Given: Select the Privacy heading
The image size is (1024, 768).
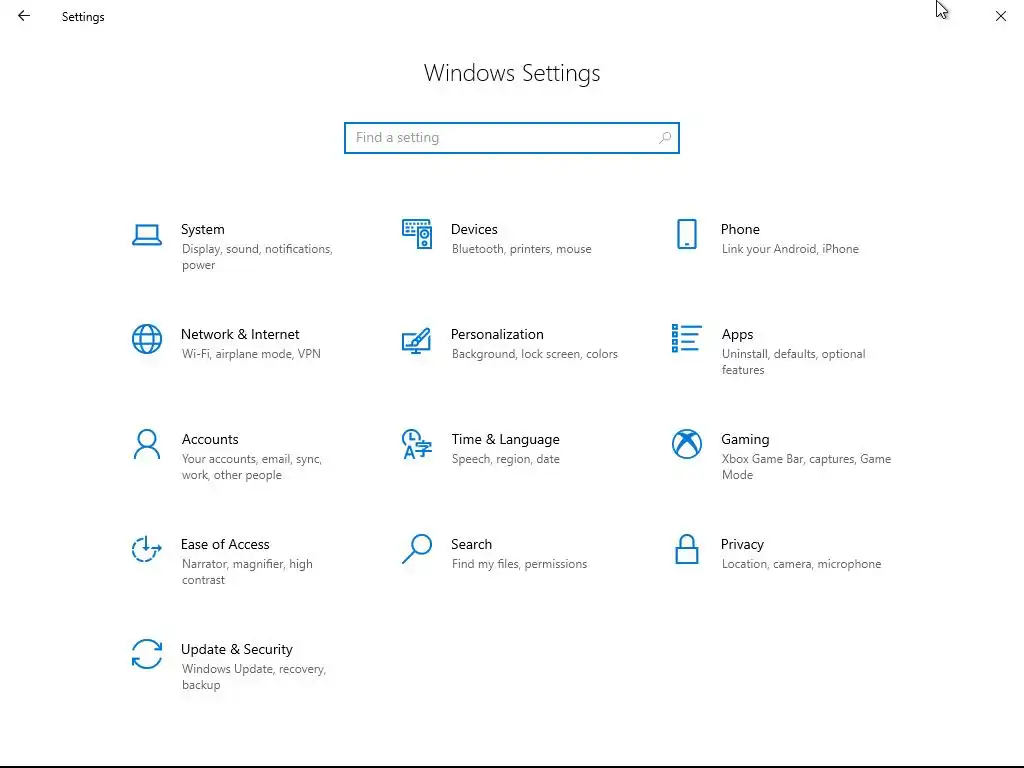Looking at the screenshot, I should [x=742, y=544].
